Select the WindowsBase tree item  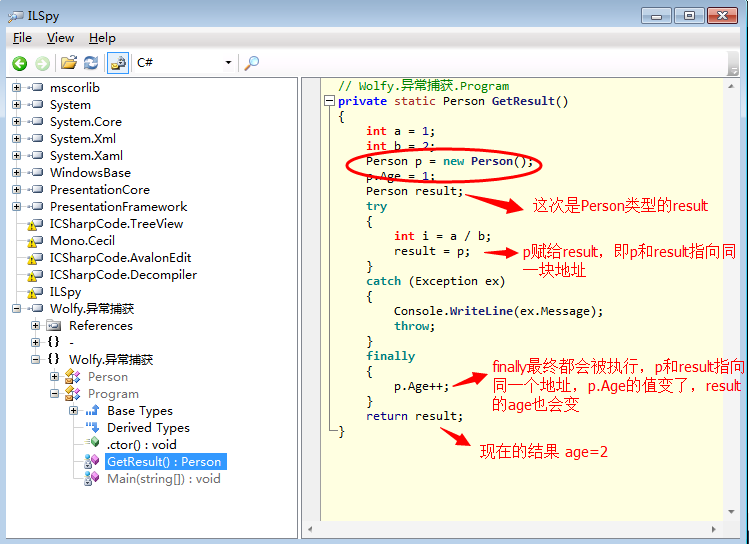pyautogui.click(x=90, y=172)
